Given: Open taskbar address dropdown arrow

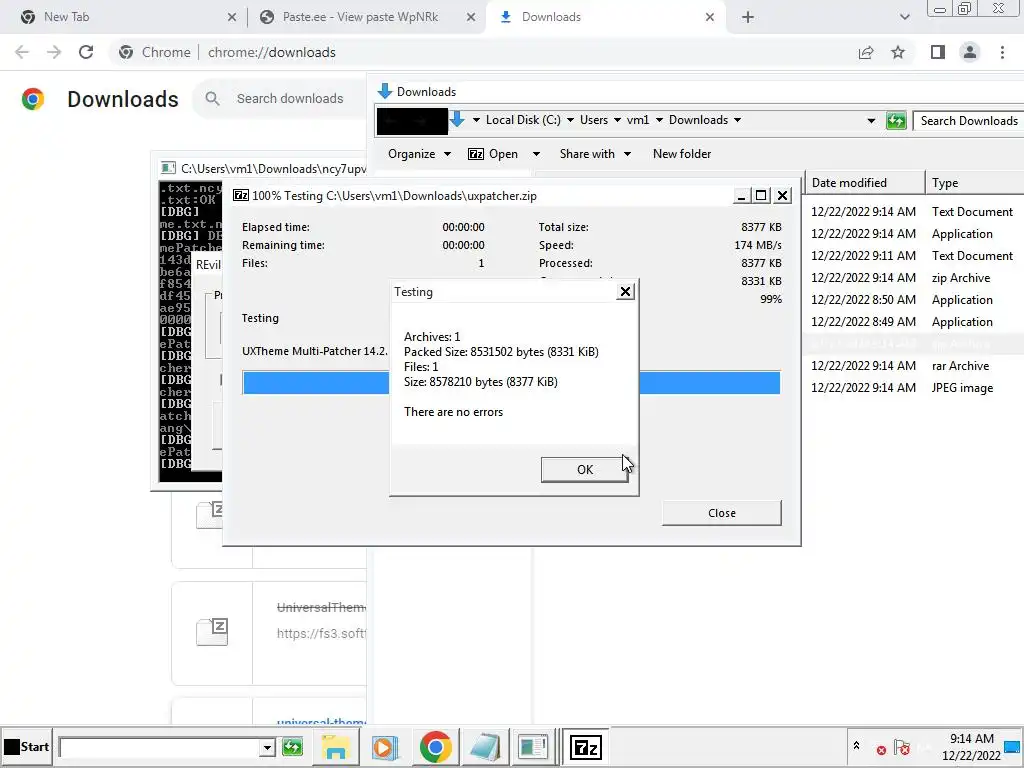Looking at the screenshot, I should pyautogui.click(x=266, y=747).
